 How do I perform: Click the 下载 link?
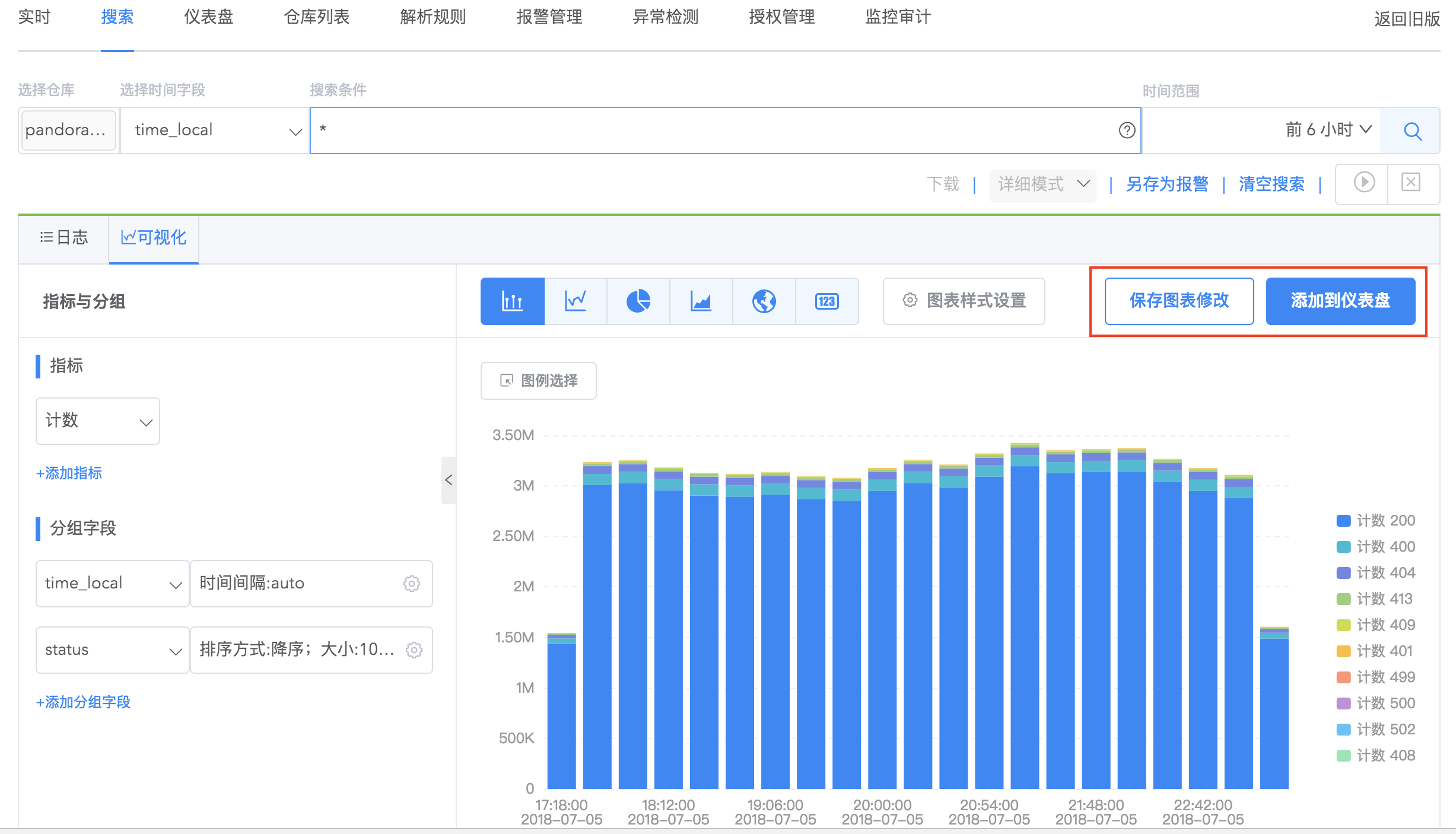coord(943,184)
